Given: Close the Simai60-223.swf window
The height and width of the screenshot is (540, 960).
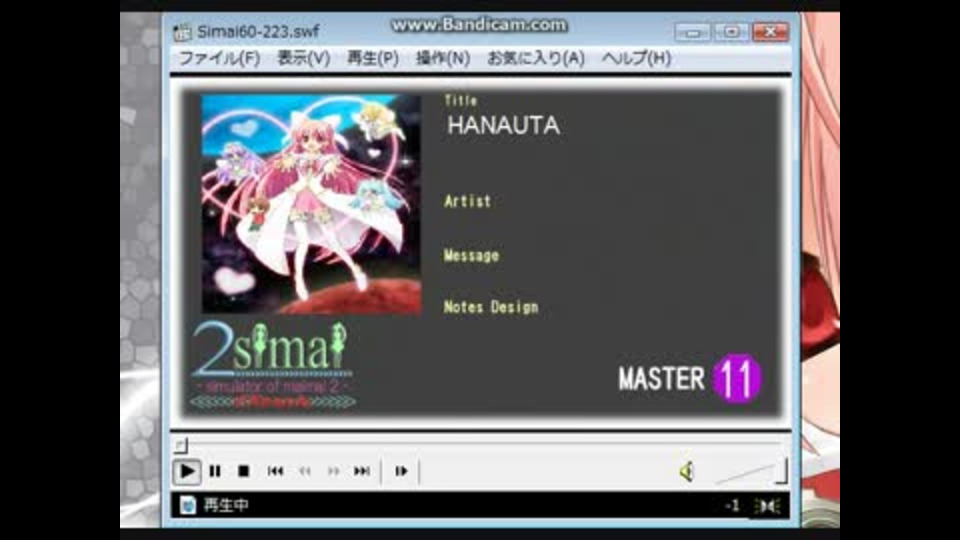Looking at the screenshot, I should point(770,32).
